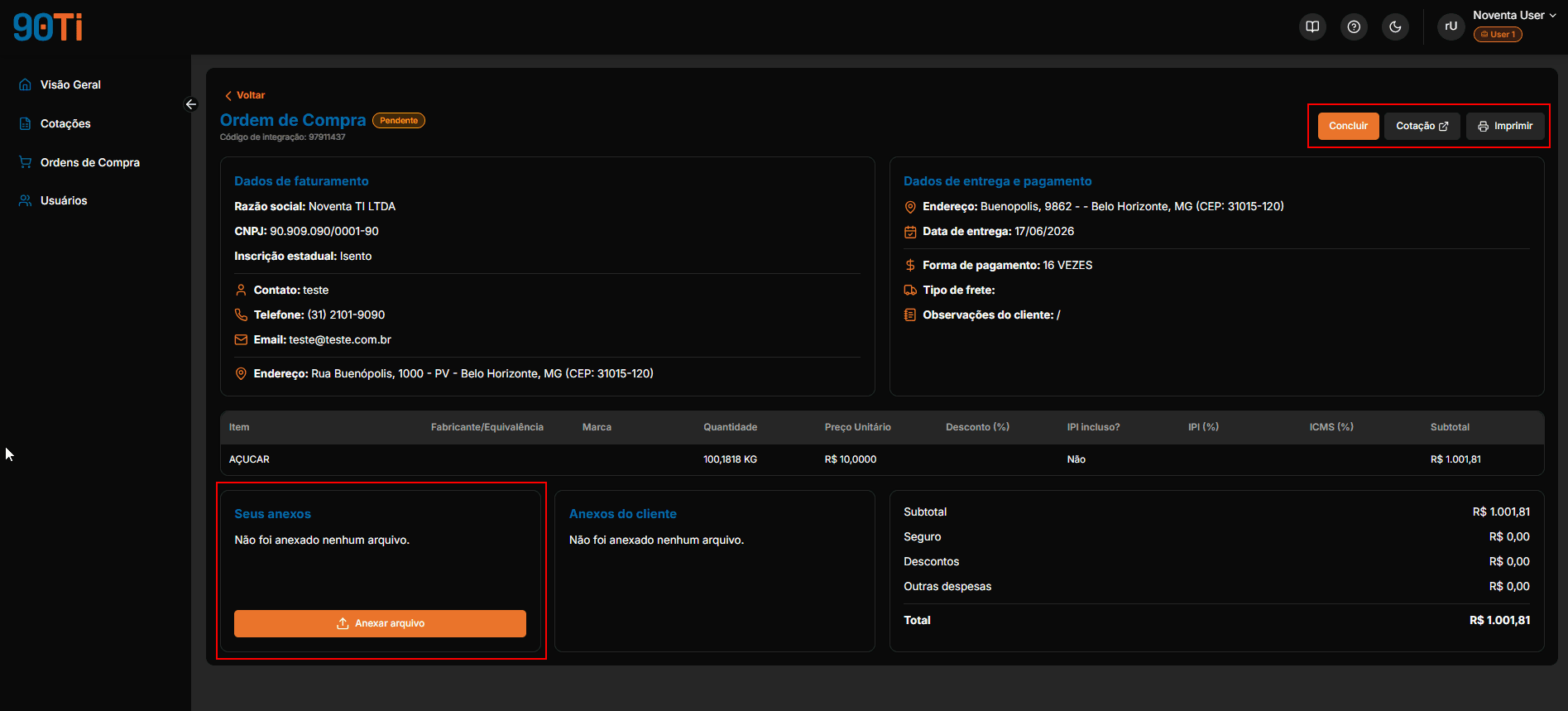The width and height of the screenshot is (1568, 711).
Task: Click the Usuários people icon
Action: tap(26, 200)
